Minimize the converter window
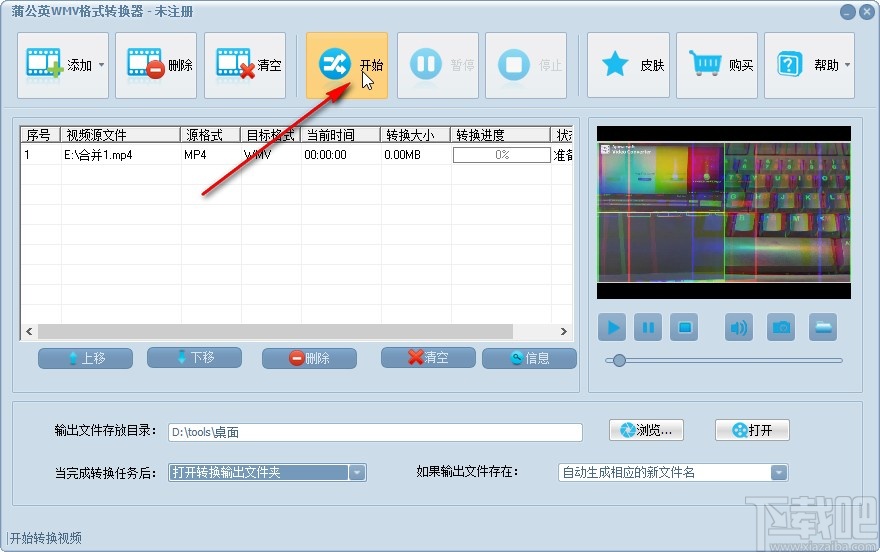 (848, 12)
